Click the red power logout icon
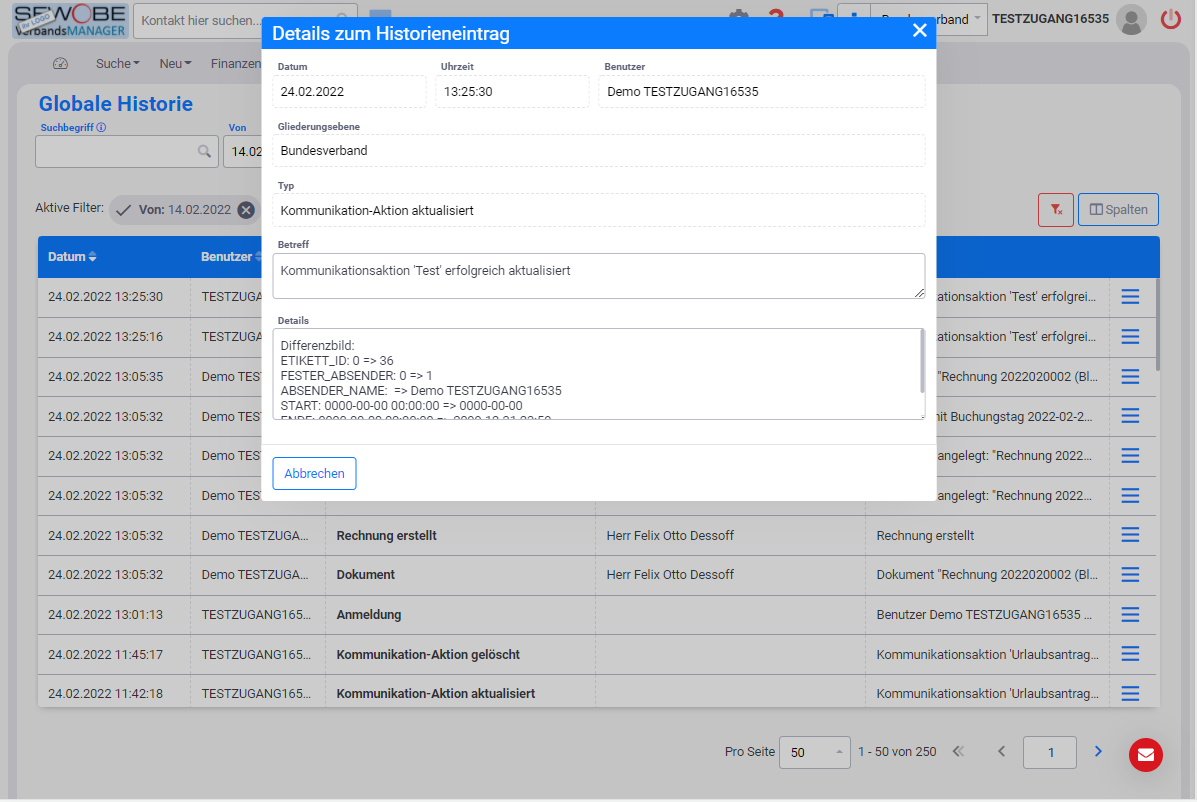 [x=1171, y=19]
